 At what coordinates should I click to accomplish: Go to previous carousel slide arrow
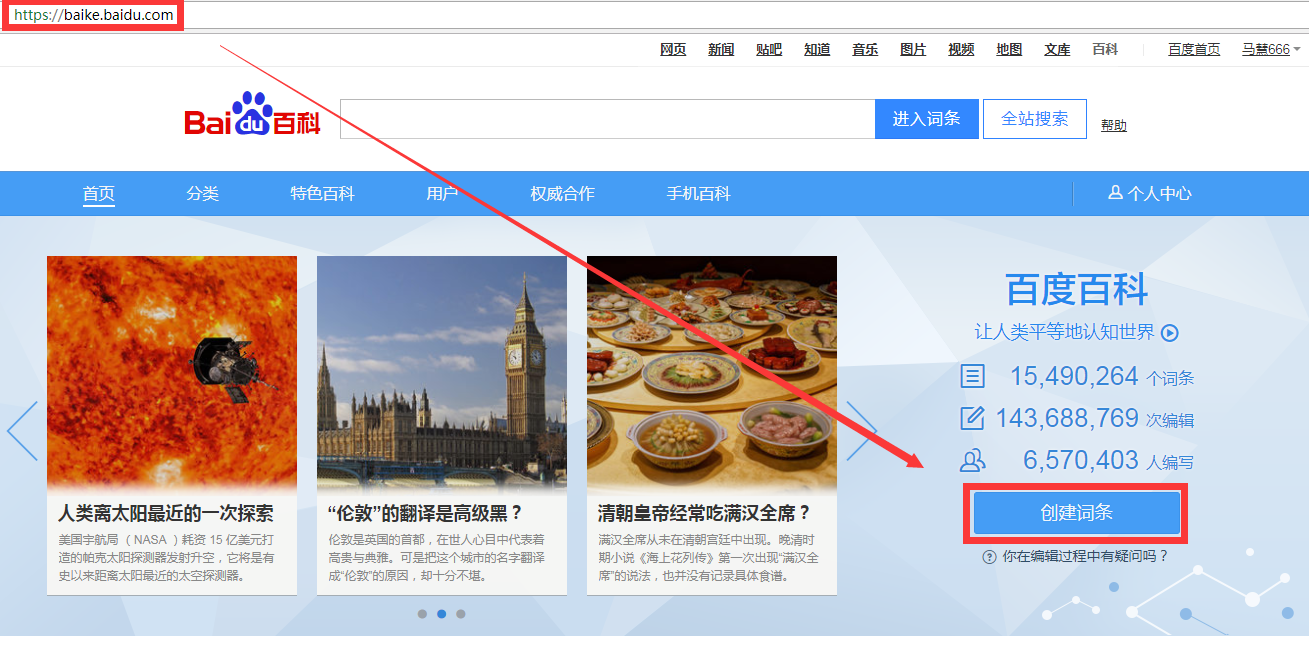pos(22,431)
